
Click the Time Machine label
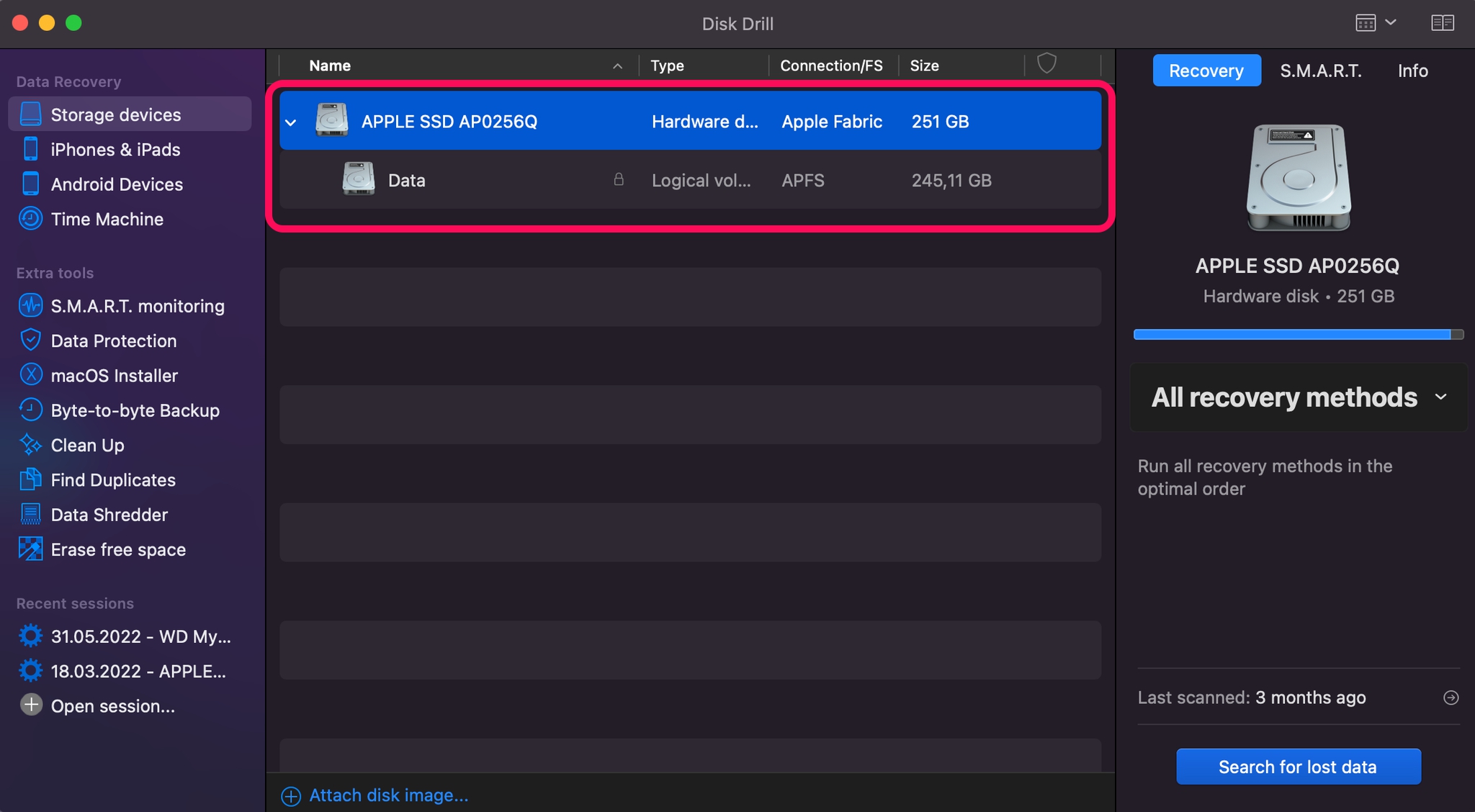coord(107,219)
